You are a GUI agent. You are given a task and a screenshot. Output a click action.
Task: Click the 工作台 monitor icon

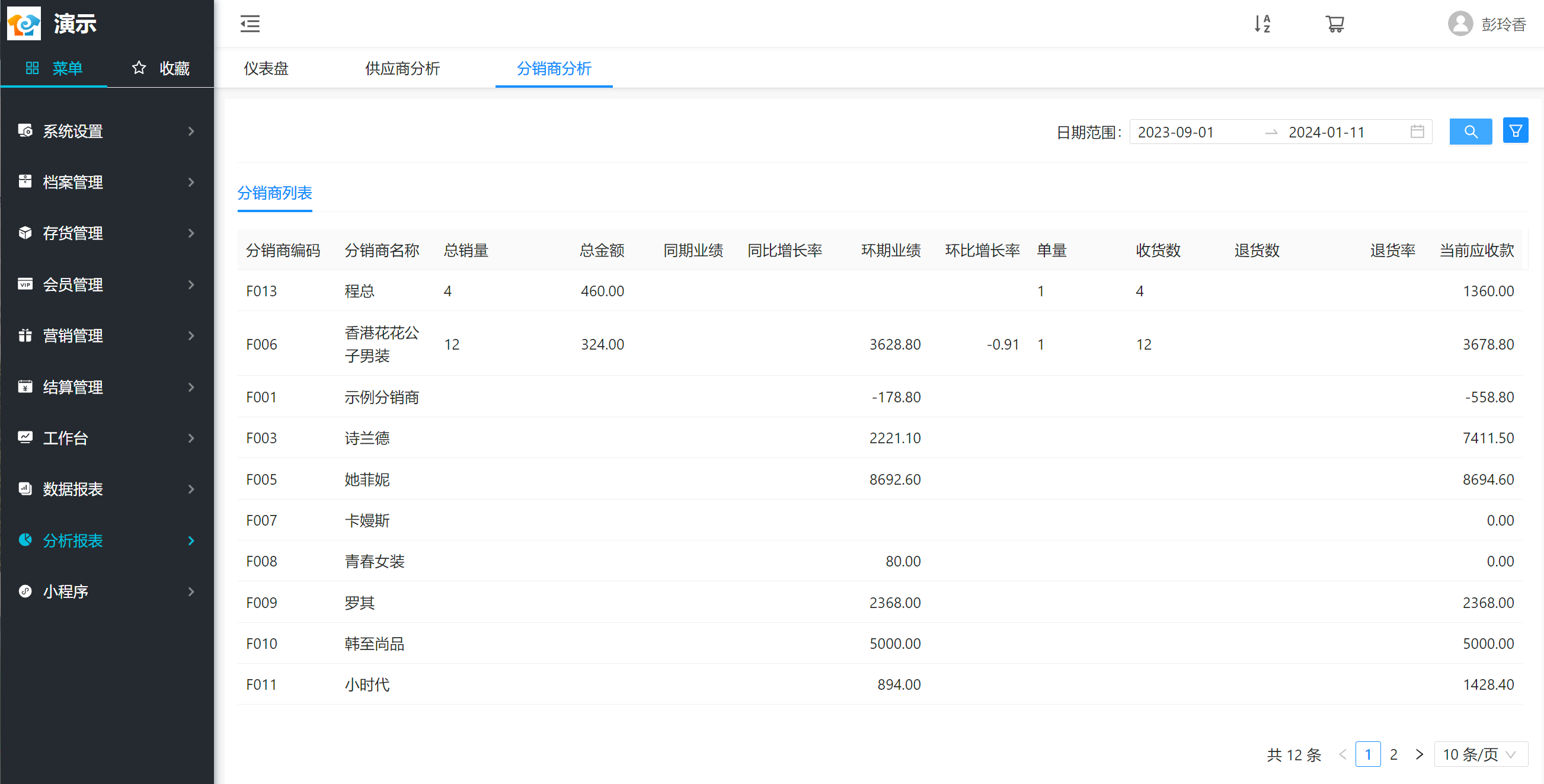(x=25, y=437)
